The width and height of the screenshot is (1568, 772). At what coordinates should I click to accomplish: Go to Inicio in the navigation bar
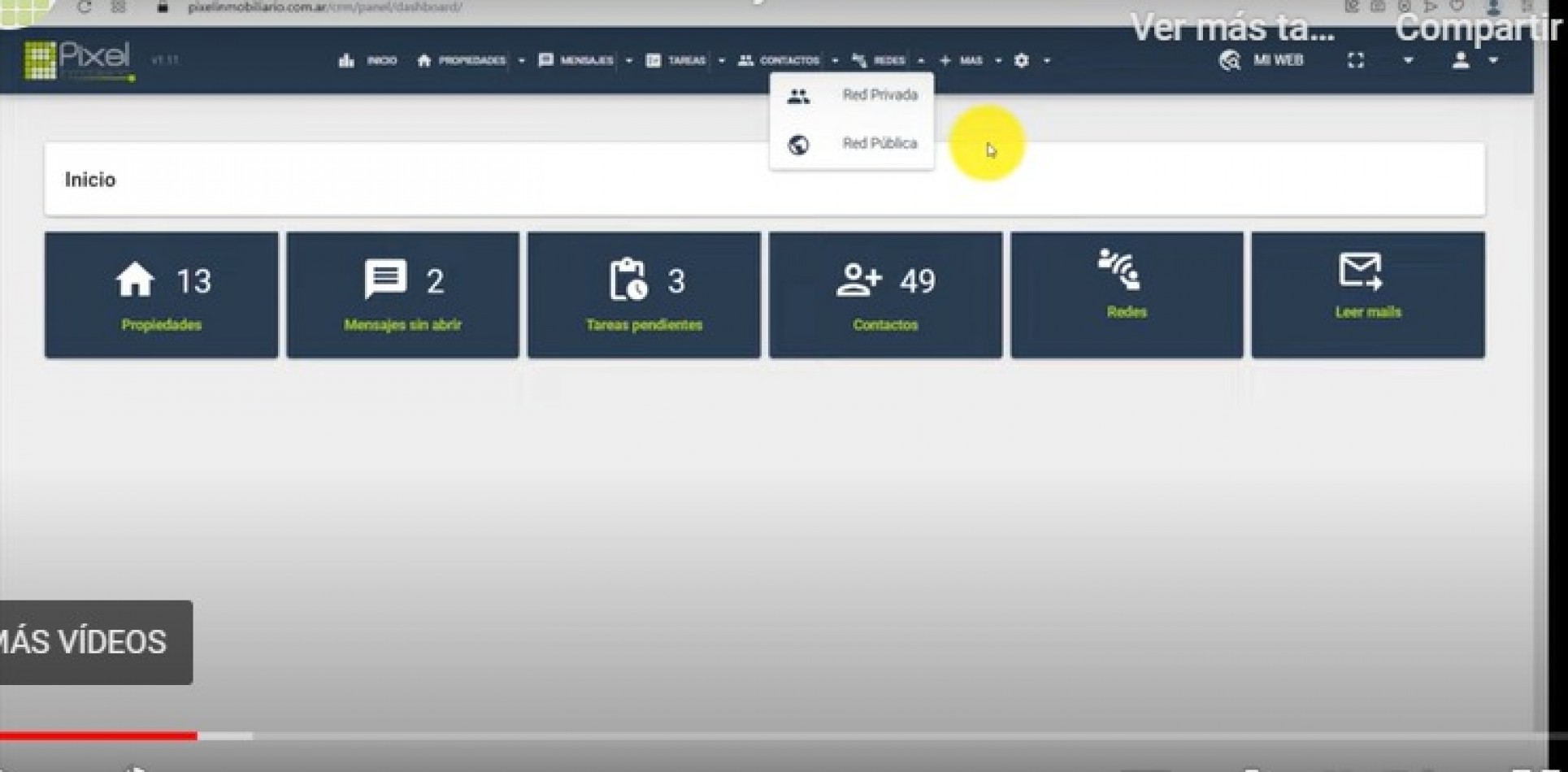[x=368, y=60]
